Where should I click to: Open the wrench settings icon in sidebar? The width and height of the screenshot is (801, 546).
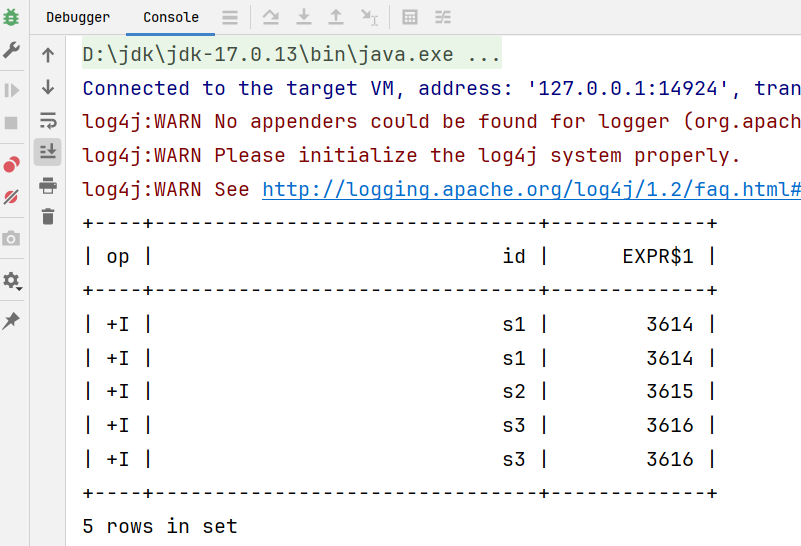pos(11,50)
